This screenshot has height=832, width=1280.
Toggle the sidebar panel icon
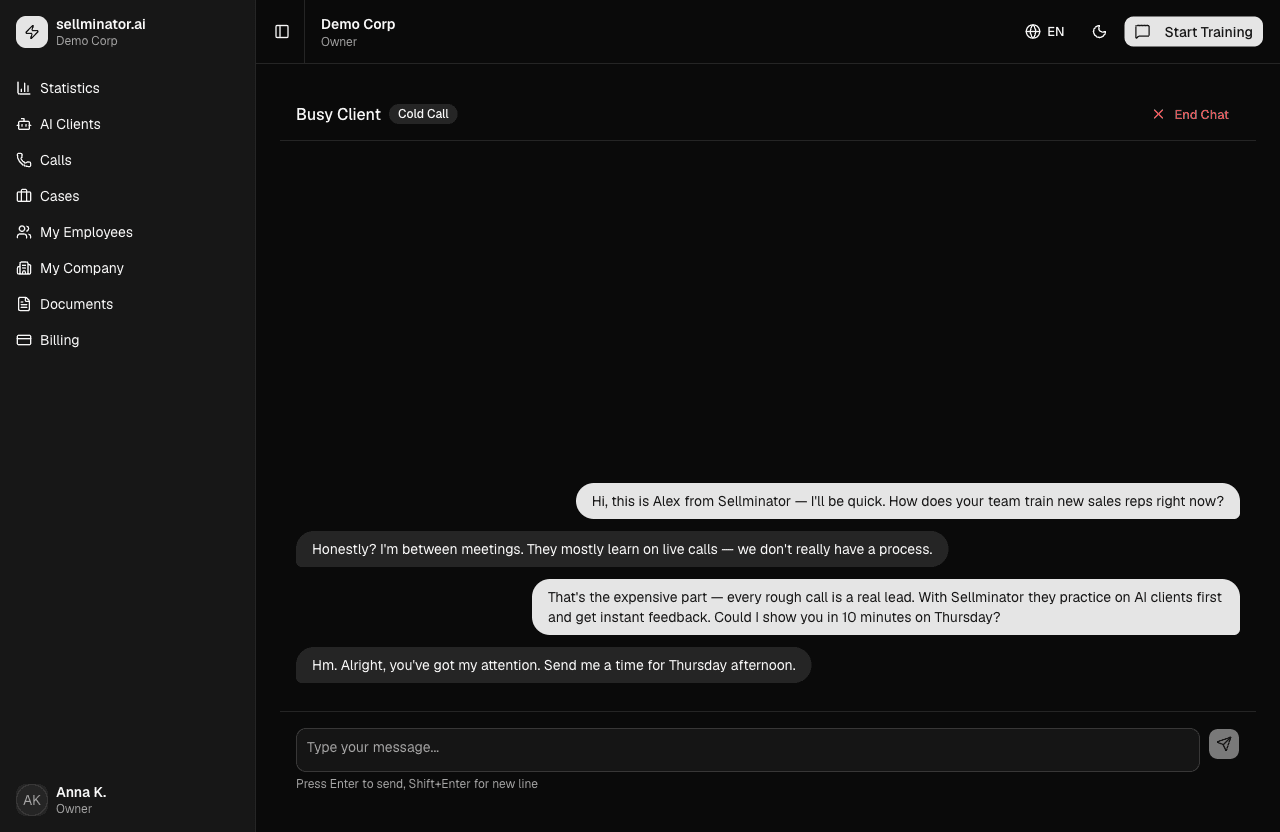tap(282, 32)
